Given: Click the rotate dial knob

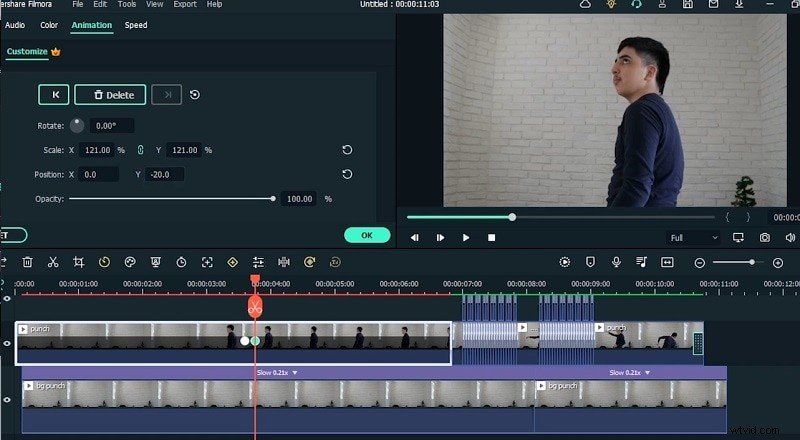Looking at the screenshot, I should [x=77, y=126].
